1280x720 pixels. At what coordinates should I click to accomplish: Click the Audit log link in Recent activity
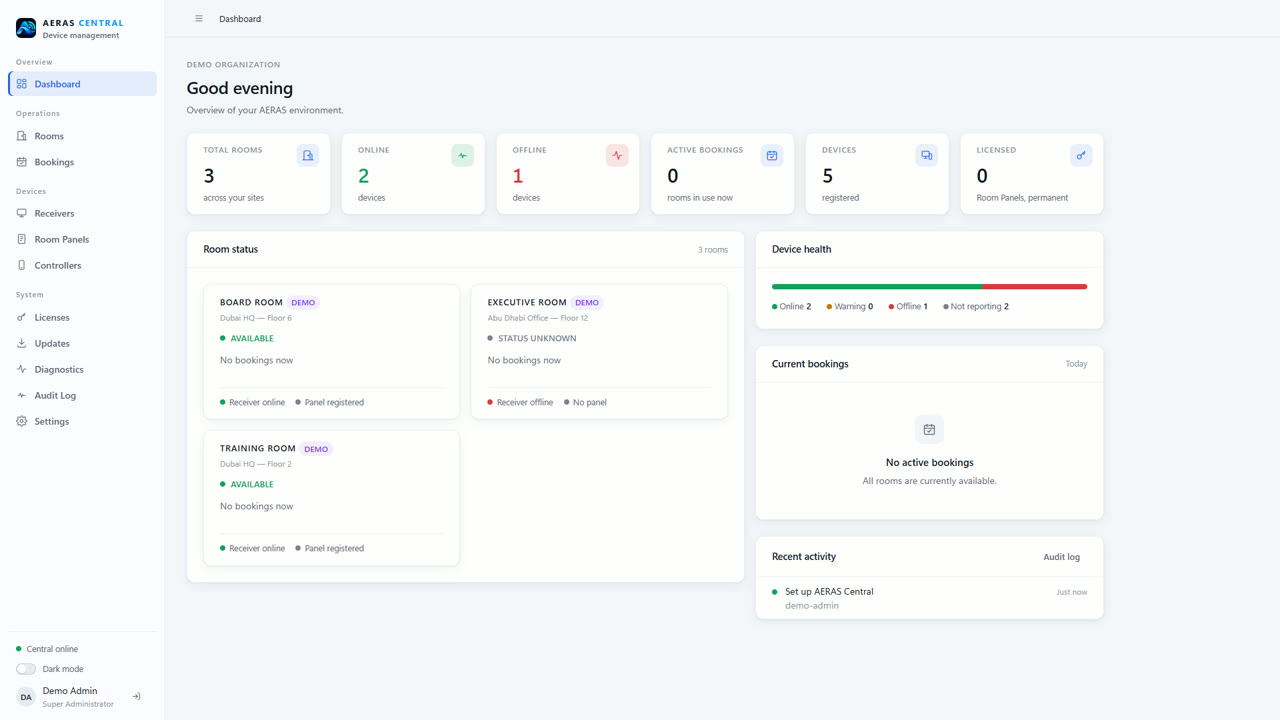(x=1061, y=557)
